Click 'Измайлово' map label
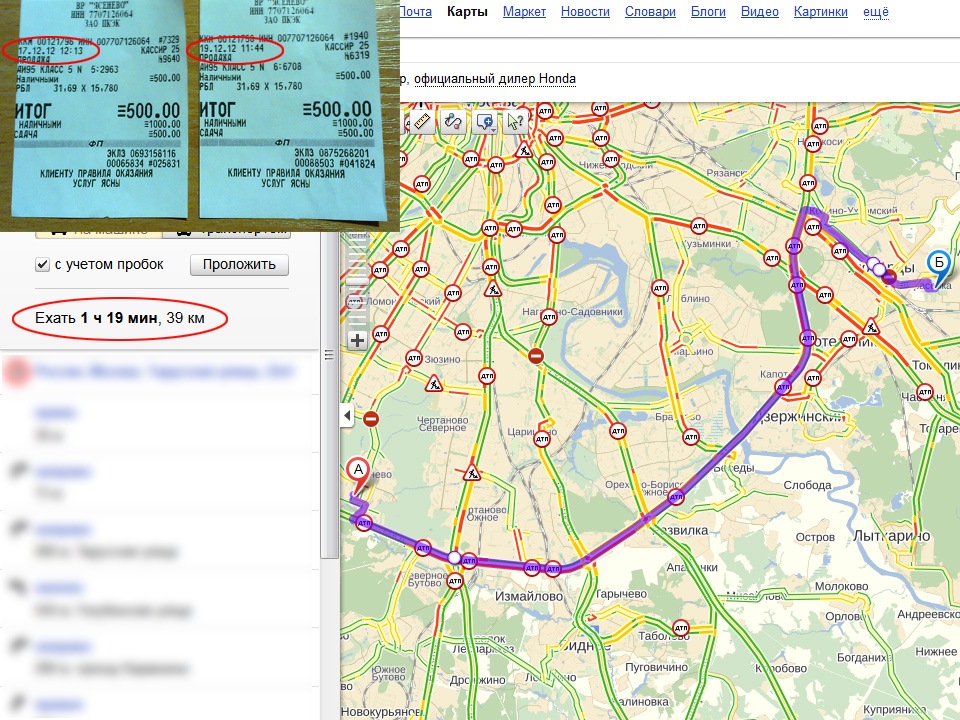This screenshot has height=720, width=960. [x=528, y=596]
